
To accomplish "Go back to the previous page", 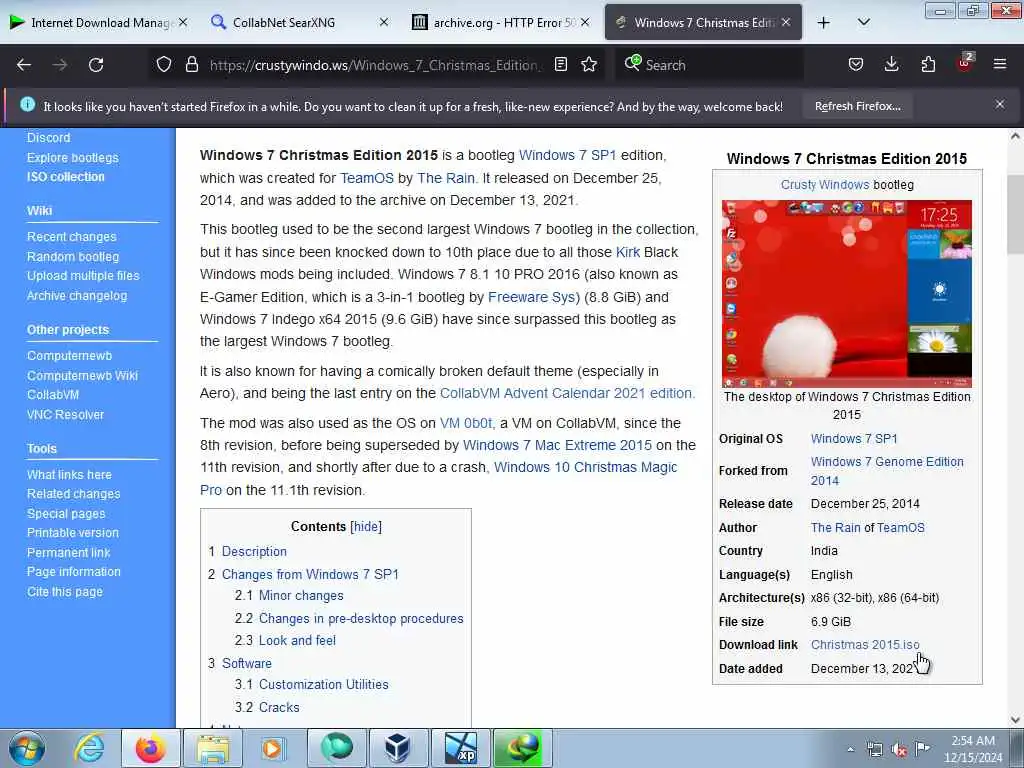I will (24, 65).
